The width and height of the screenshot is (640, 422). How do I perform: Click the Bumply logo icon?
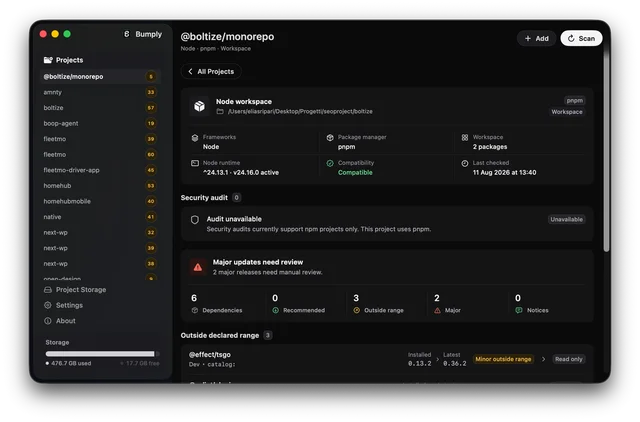click(x=127, y=34)
